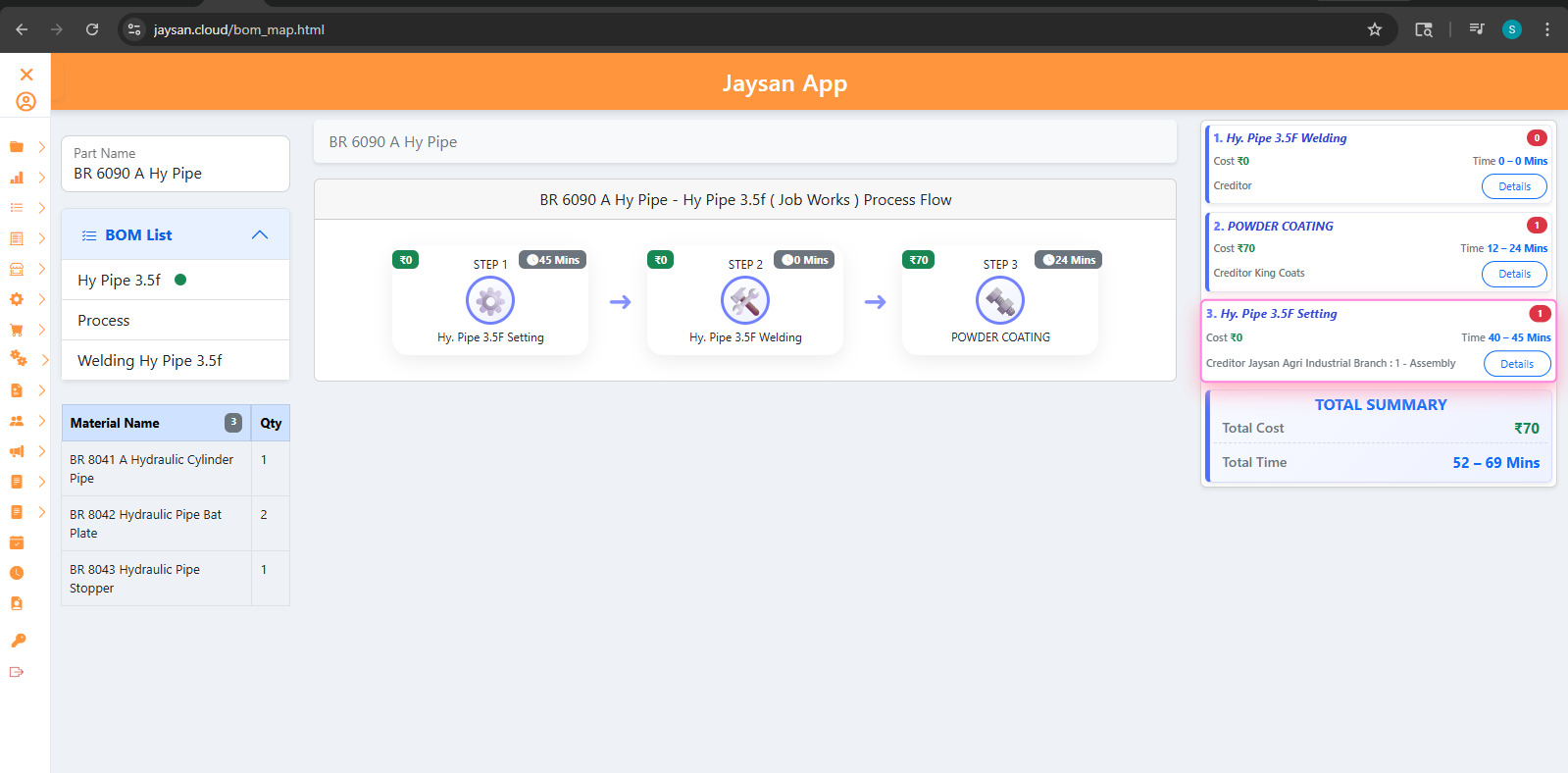Viewport: 1568px width, 773px height.
Task: Click the folder icon in the sidebar
Action: [x=17, y=147]
